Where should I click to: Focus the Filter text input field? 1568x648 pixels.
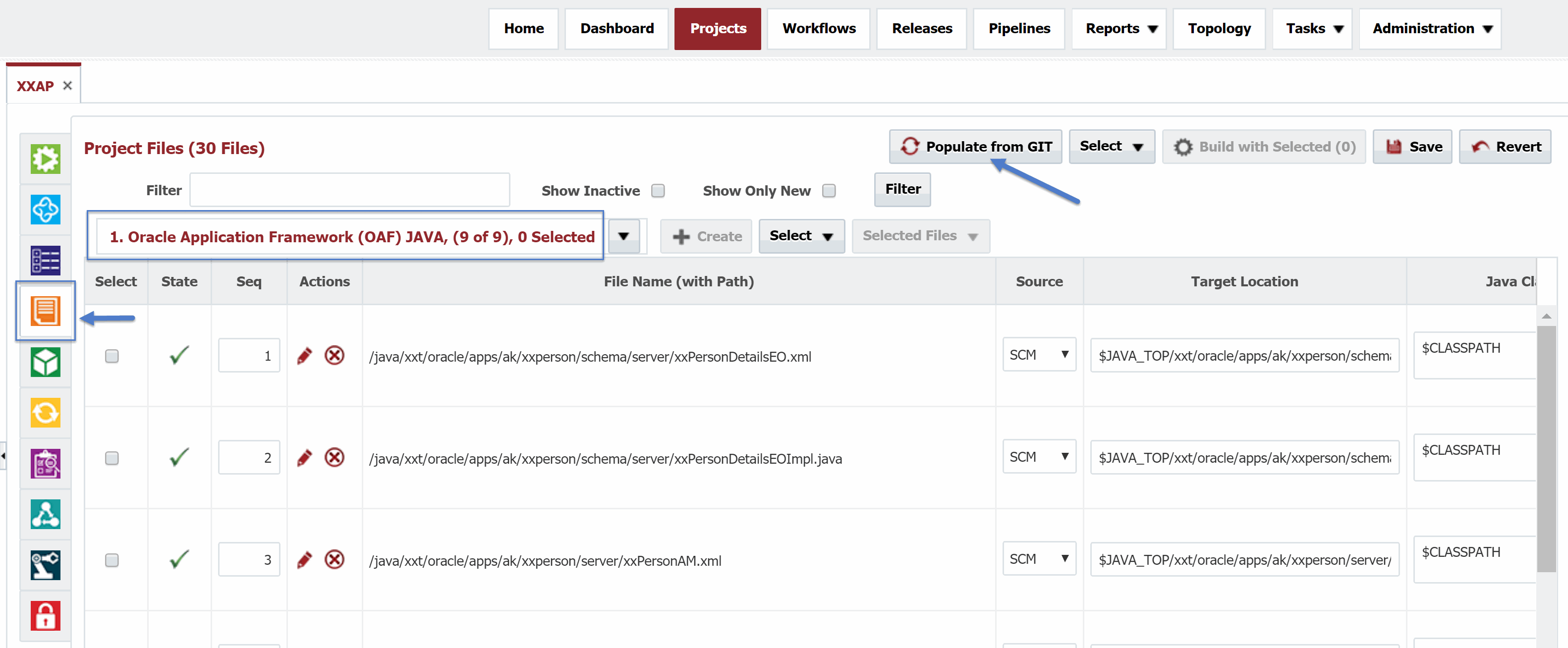pyautogui.click(x=350, y=190)
